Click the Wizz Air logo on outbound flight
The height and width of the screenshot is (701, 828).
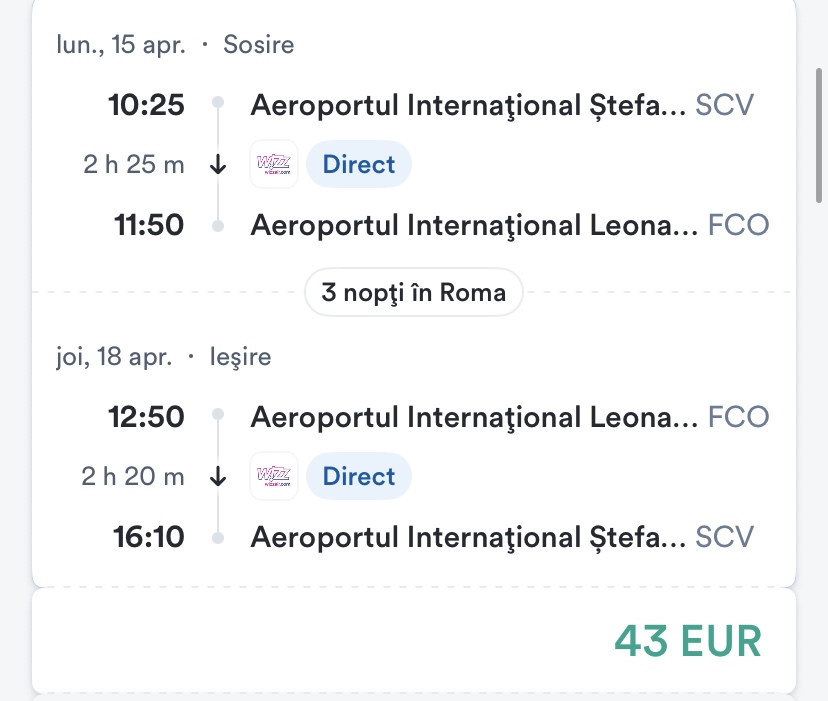point(274,164)
